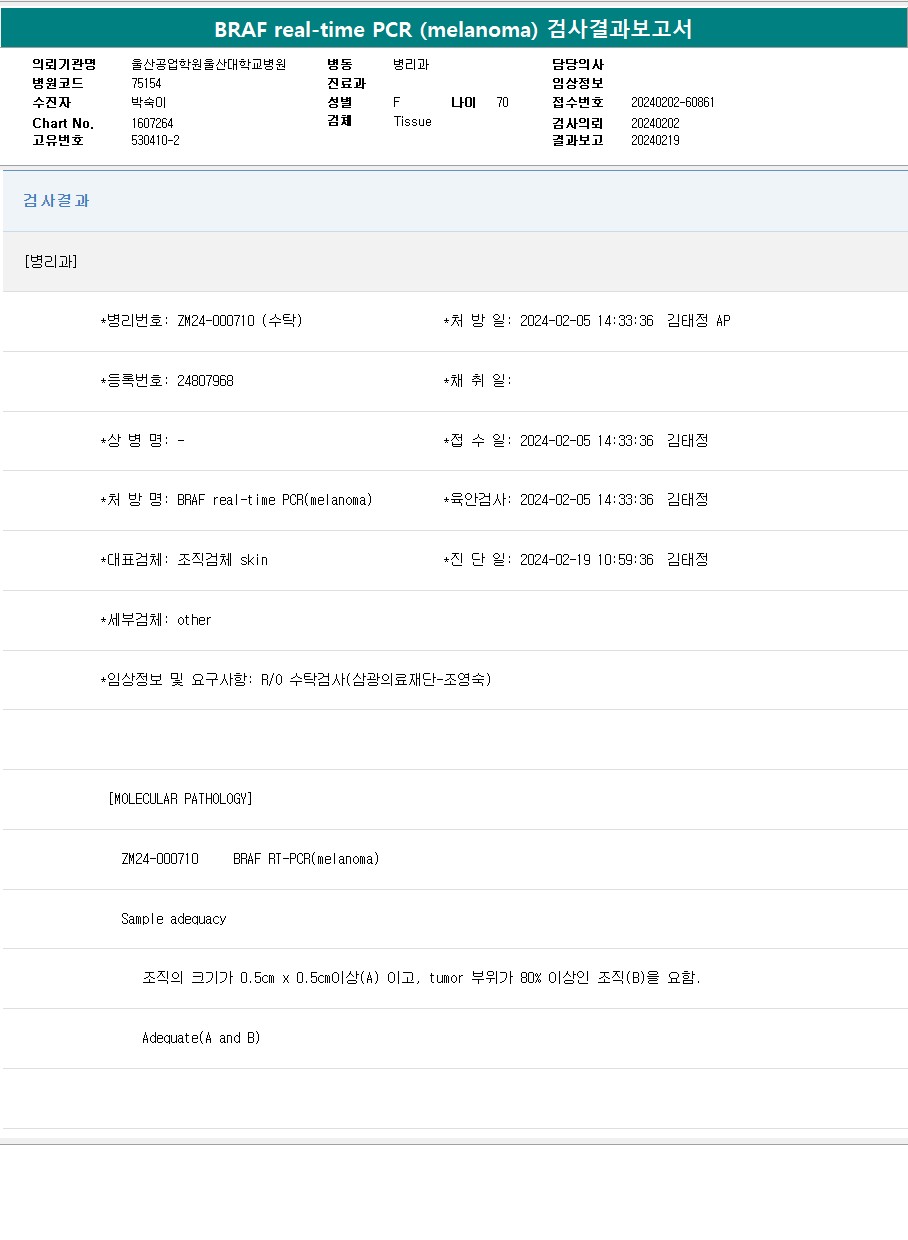The image size is (908, 1240).
Task: Select the 세부검체 other row
Action: 156,620
